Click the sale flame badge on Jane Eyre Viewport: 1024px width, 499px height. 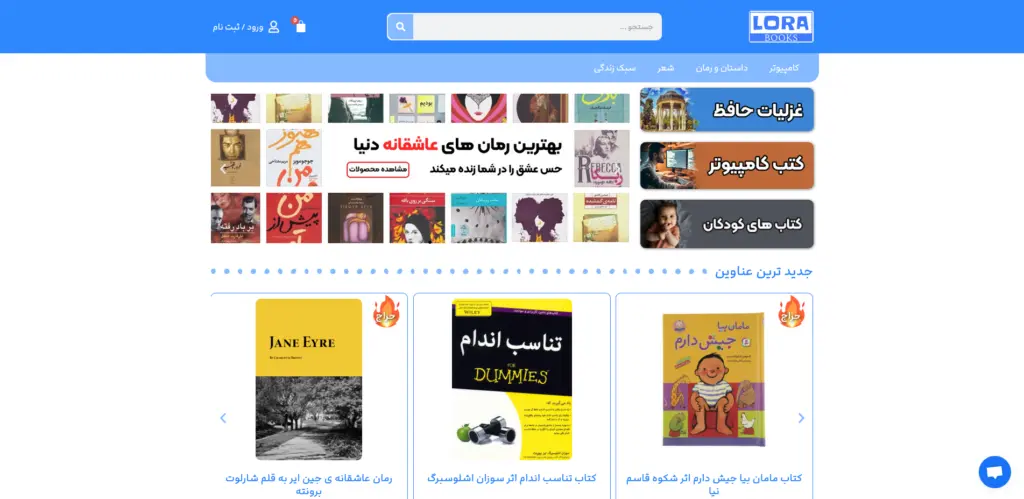click(x=386, y=312)
